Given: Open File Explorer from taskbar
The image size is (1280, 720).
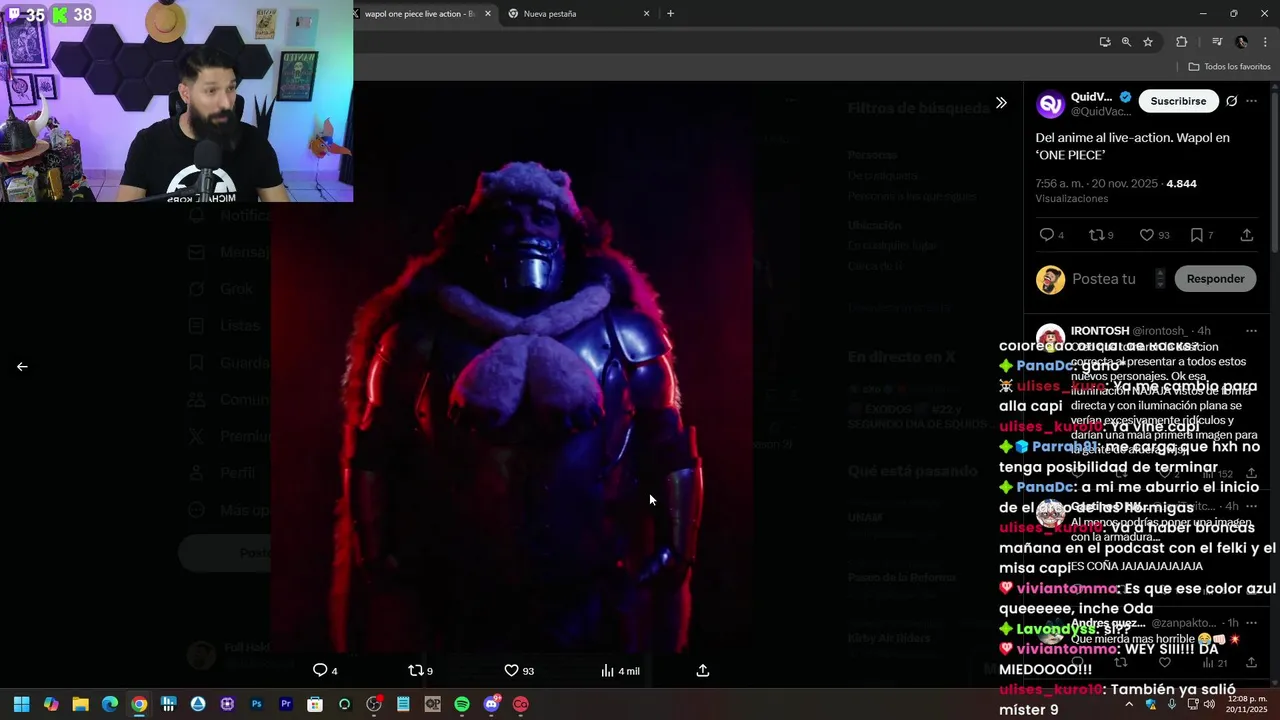Looking at the screenshot, I should 80,704.
